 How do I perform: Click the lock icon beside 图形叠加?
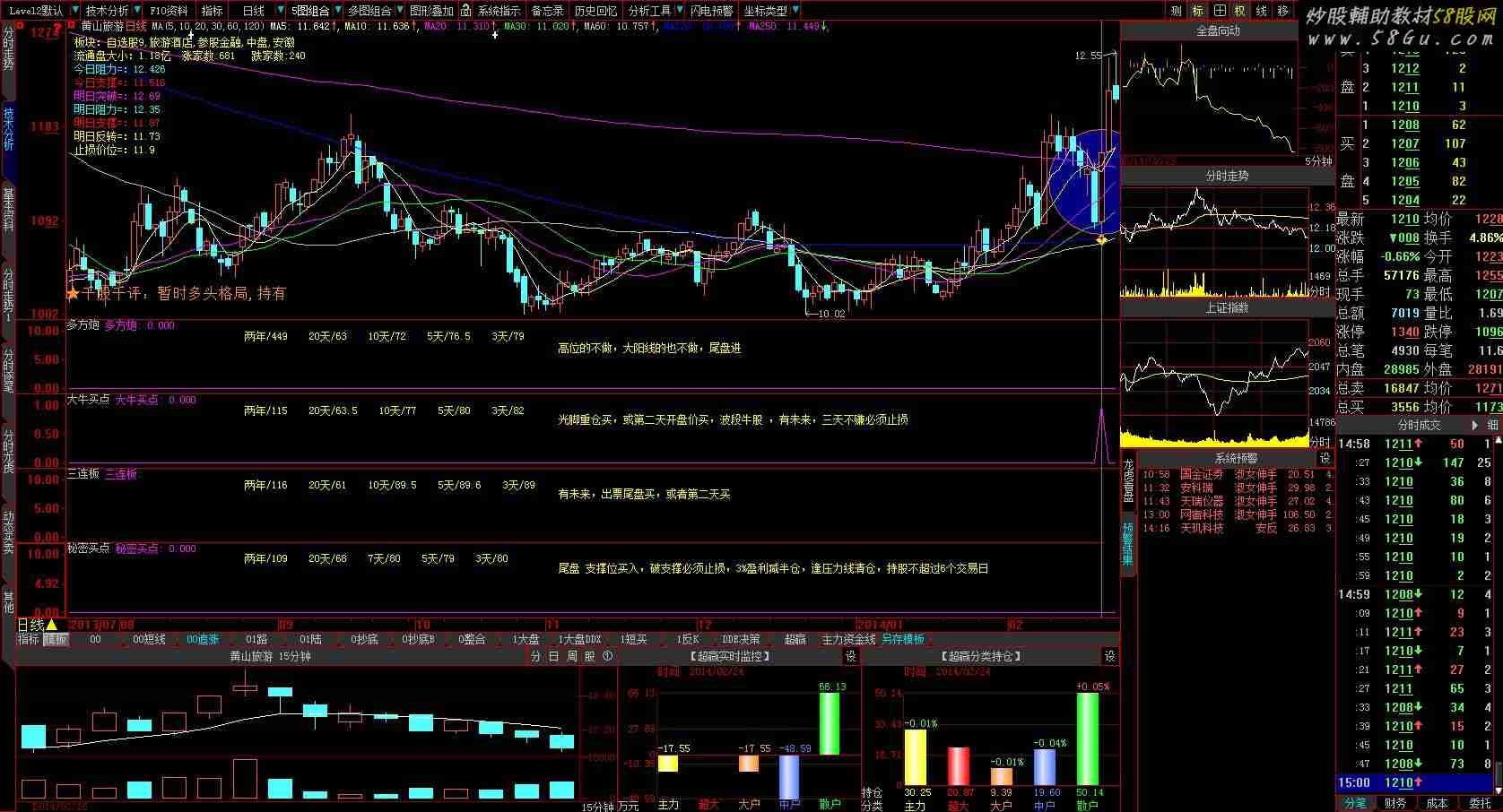[465, 11]
